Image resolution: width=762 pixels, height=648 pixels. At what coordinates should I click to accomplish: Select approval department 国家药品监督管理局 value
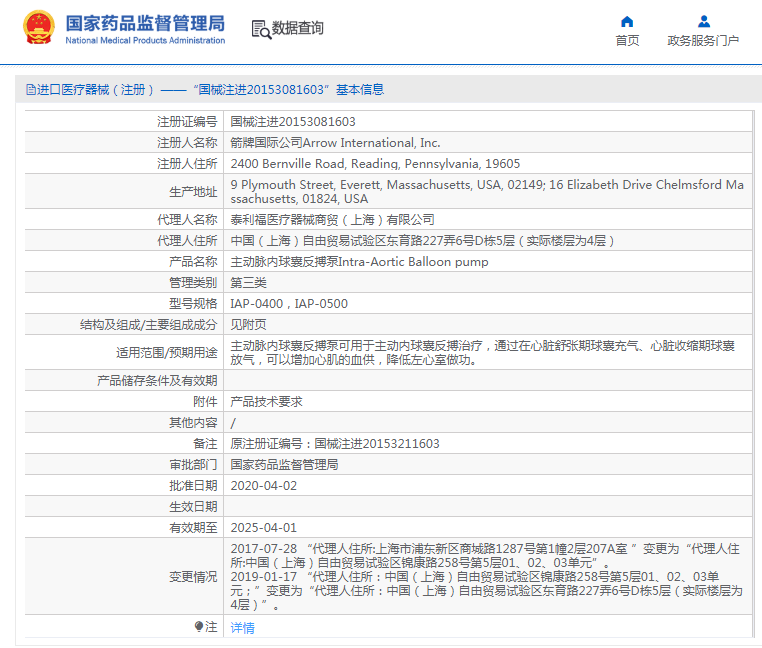pyautogui.click(x=284, y=465)
